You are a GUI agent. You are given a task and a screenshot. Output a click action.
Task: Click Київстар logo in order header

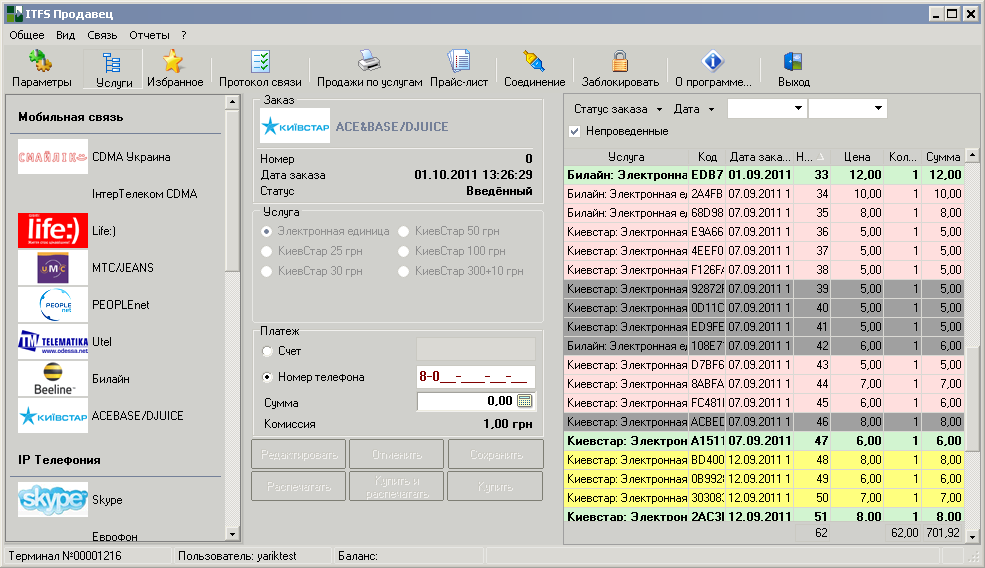[295, 126]
